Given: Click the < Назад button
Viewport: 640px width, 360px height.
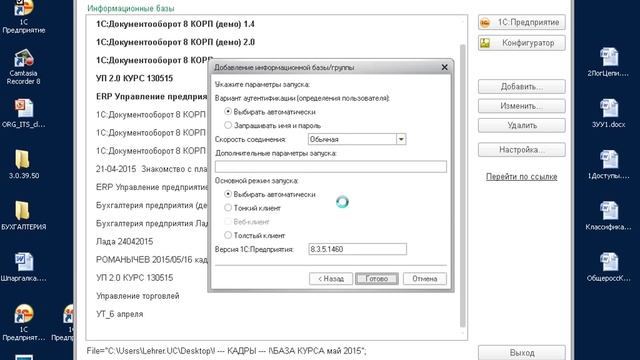Looking at the screenshot, I should 331,279.
